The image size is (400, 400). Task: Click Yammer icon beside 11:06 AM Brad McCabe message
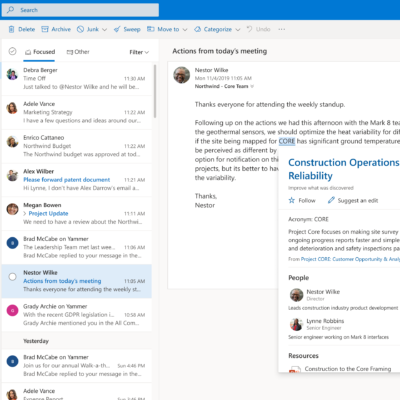[x=12, y=243]
